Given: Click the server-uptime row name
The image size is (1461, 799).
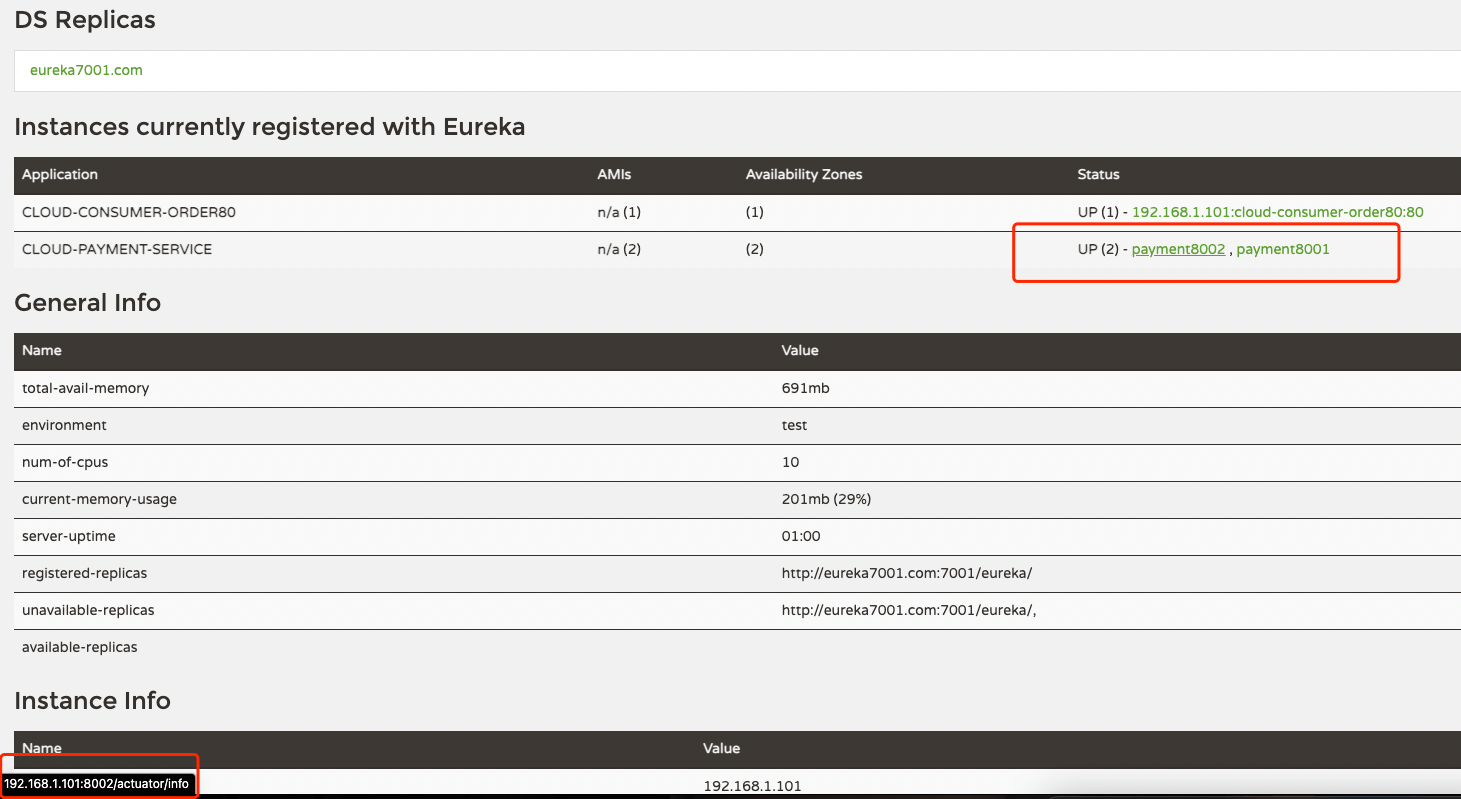Looking at the screenshot, I should (x=69, y=536).
